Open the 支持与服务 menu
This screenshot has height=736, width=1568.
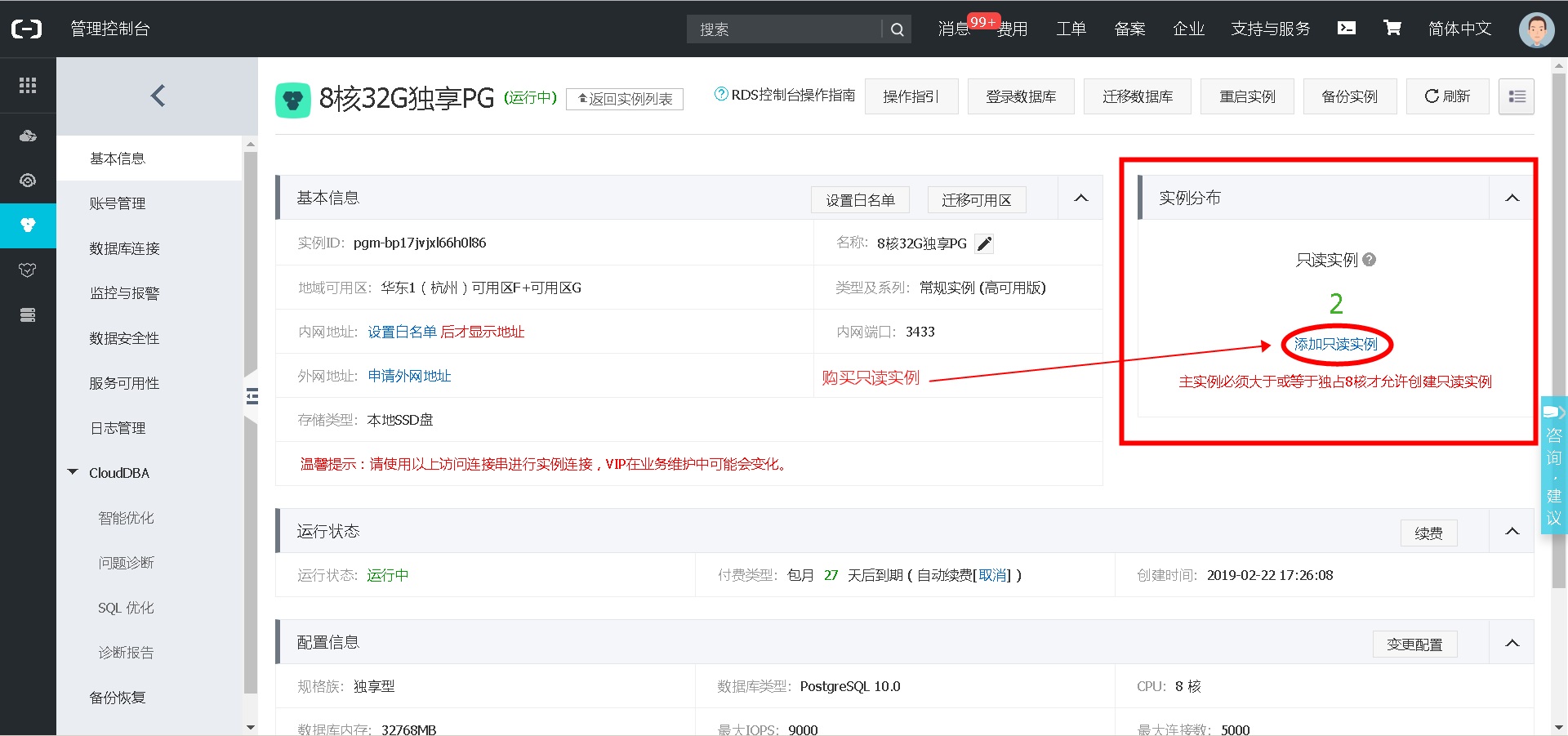click(x=1271, y=29)
